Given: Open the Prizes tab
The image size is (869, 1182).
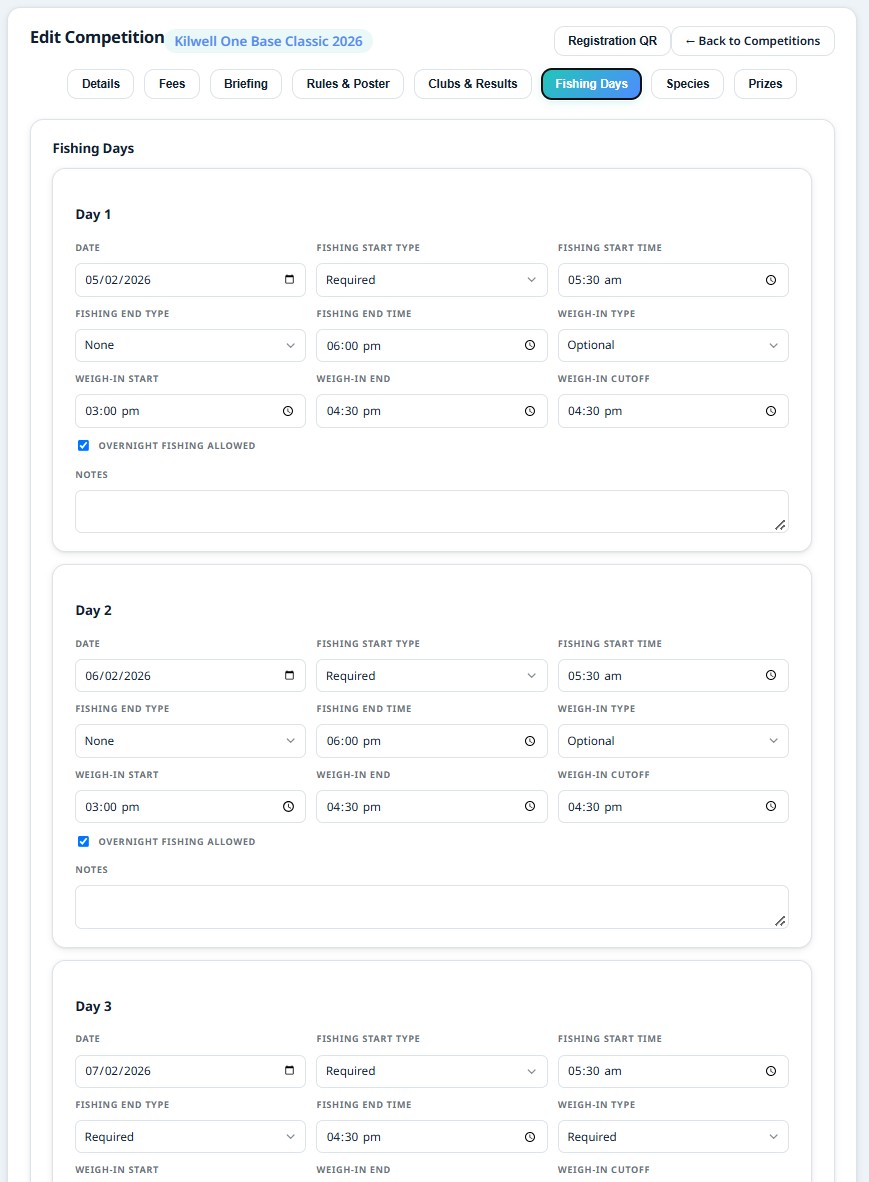Looking at the screenshot, I should (765, 84).
